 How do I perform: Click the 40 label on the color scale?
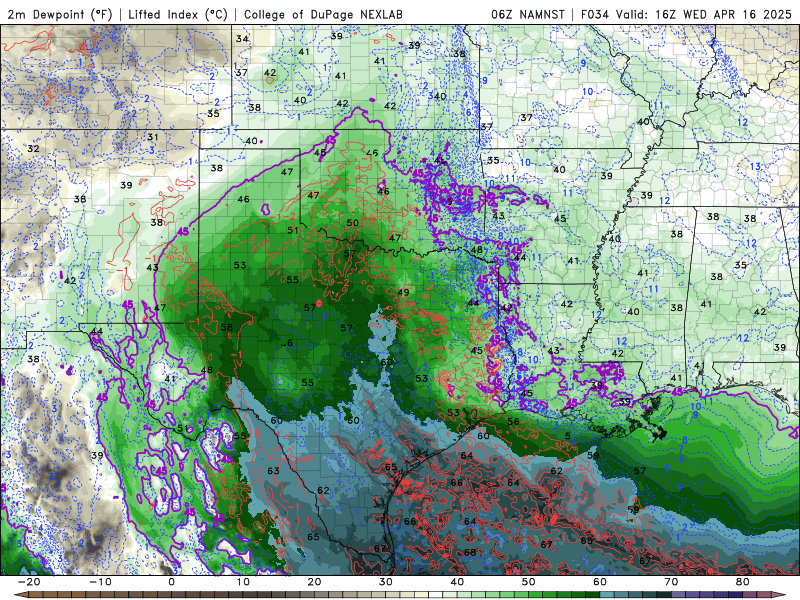click(457, 582)
